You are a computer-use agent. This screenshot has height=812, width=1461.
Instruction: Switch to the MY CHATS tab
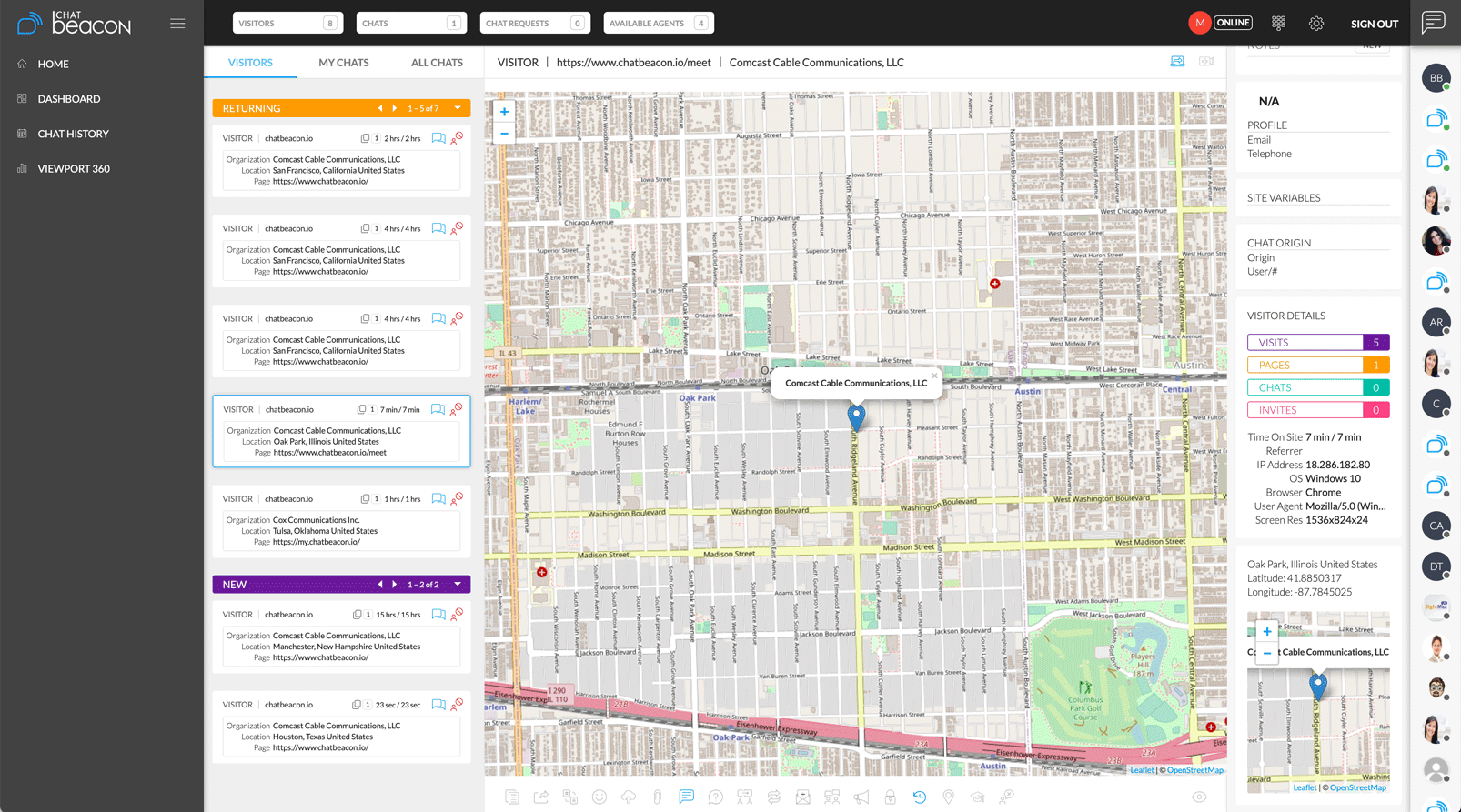(344, 63)
